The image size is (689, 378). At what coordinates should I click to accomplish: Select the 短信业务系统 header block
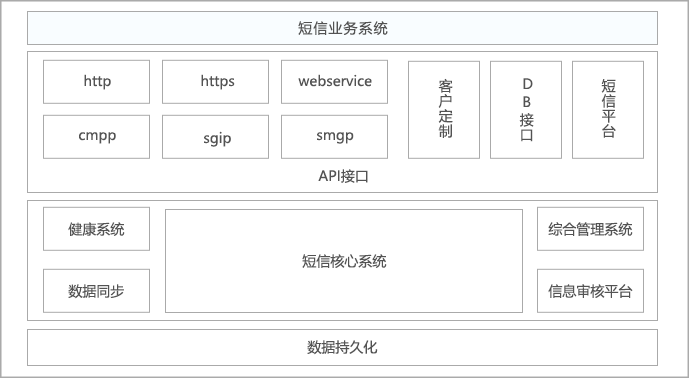342,28
